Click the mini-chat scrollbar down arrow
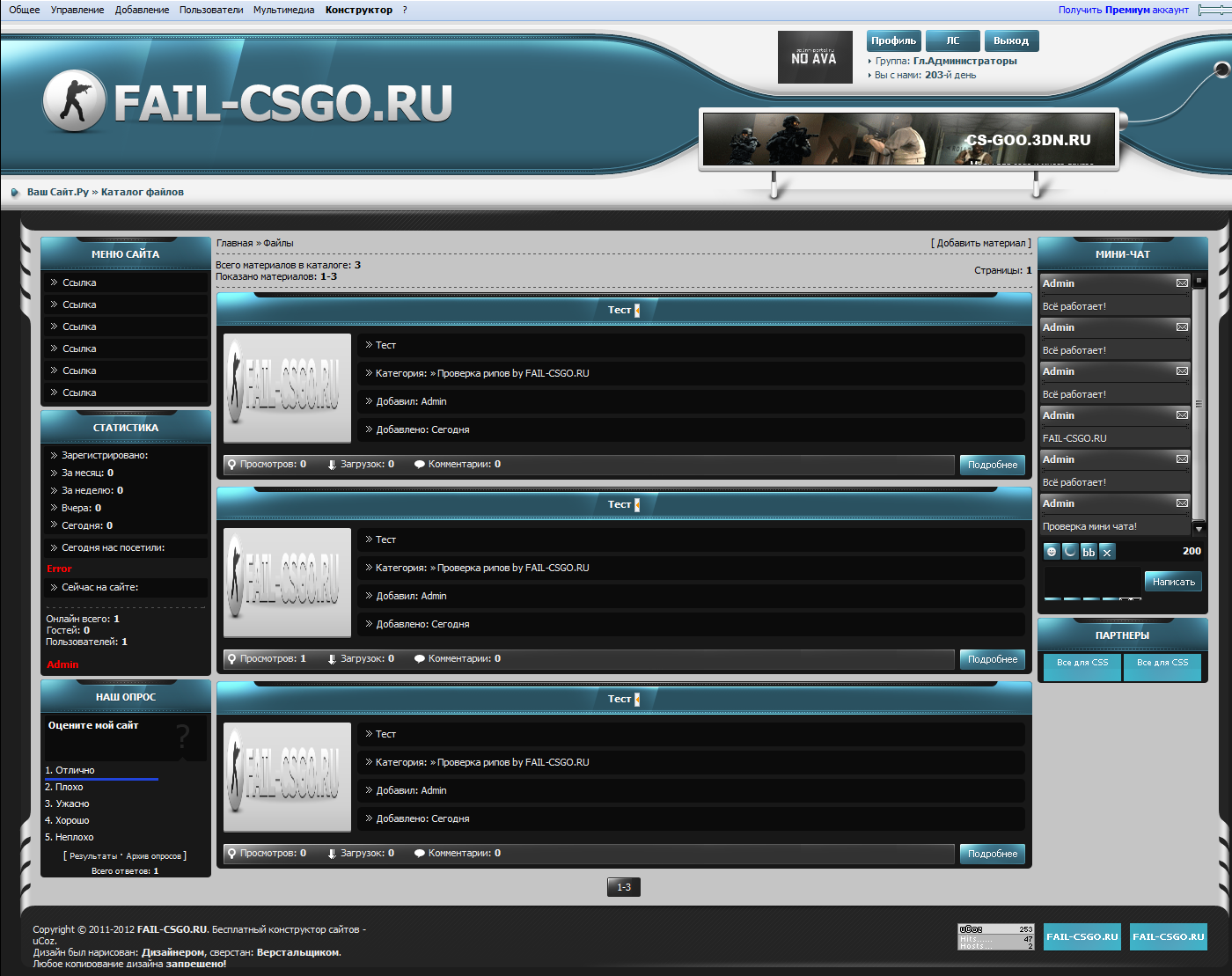 [x=1198, y=529]
